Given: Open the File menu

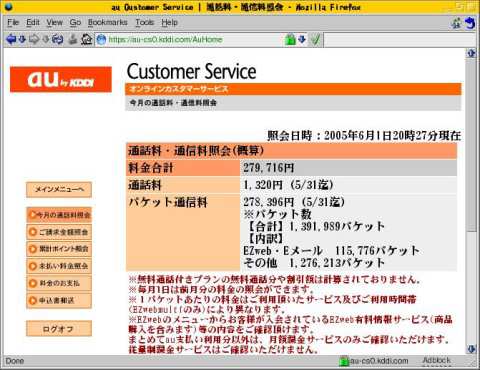Looking at the screenshot, I should pyautogui.click(x=13, y=23).
